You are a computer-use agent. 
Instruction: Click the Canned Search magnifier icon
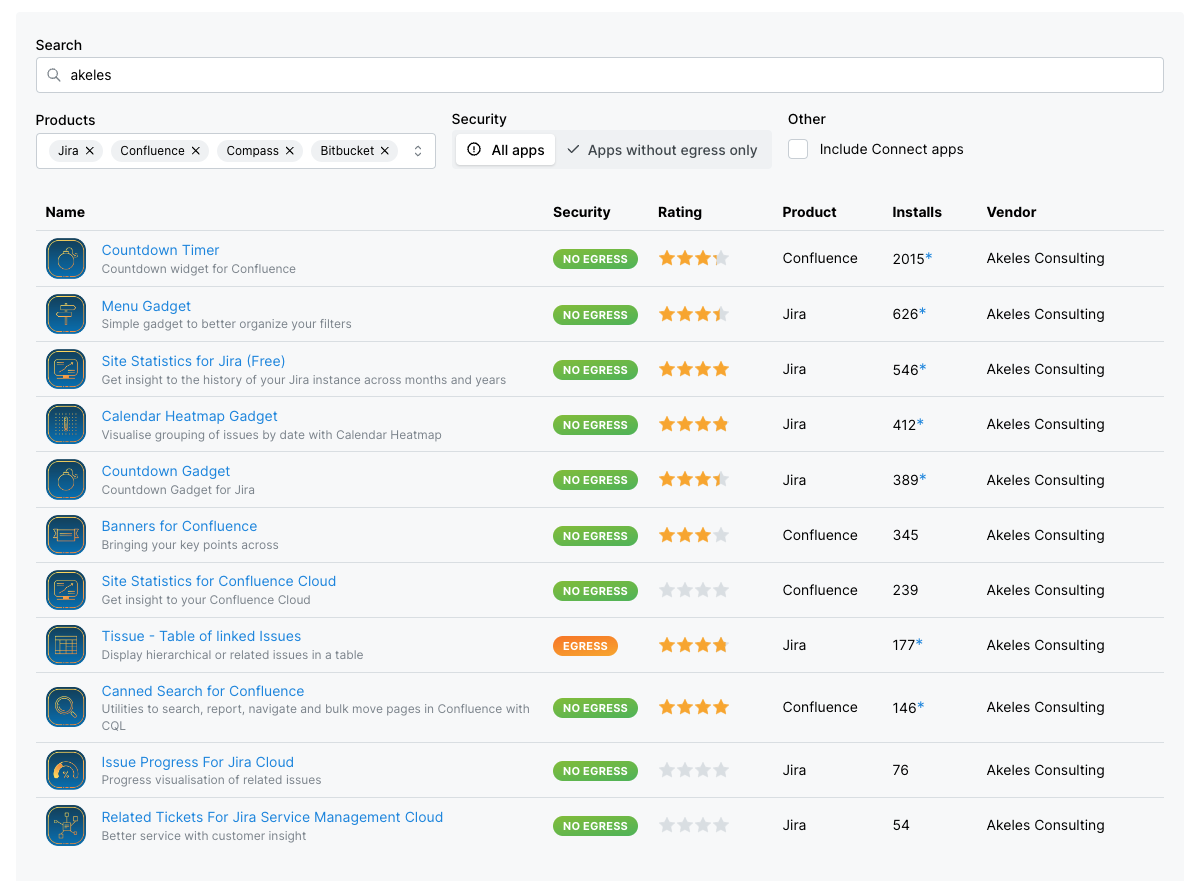(x=66, y=707)
